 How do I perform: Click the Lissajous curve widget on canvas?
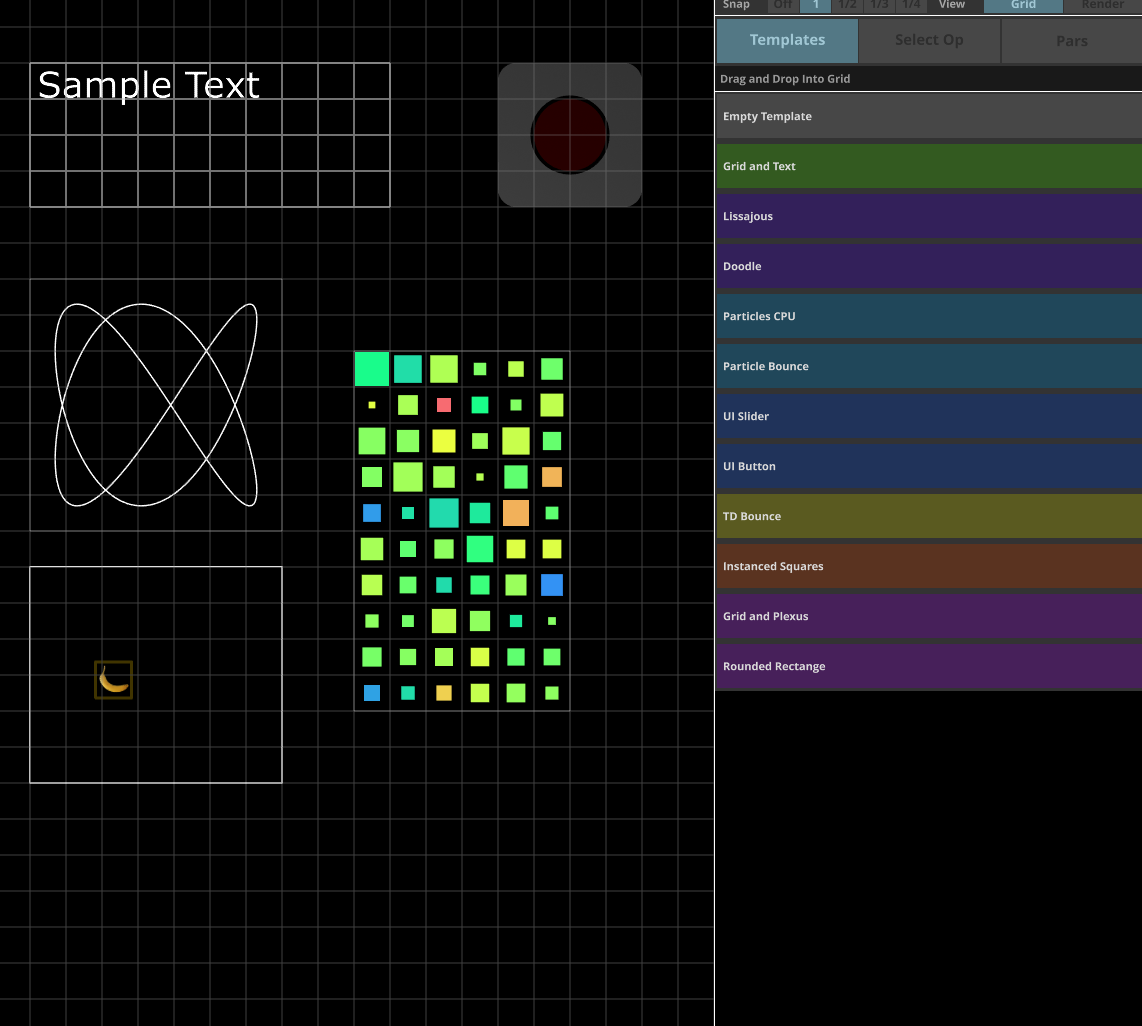[x=156, y=405]
